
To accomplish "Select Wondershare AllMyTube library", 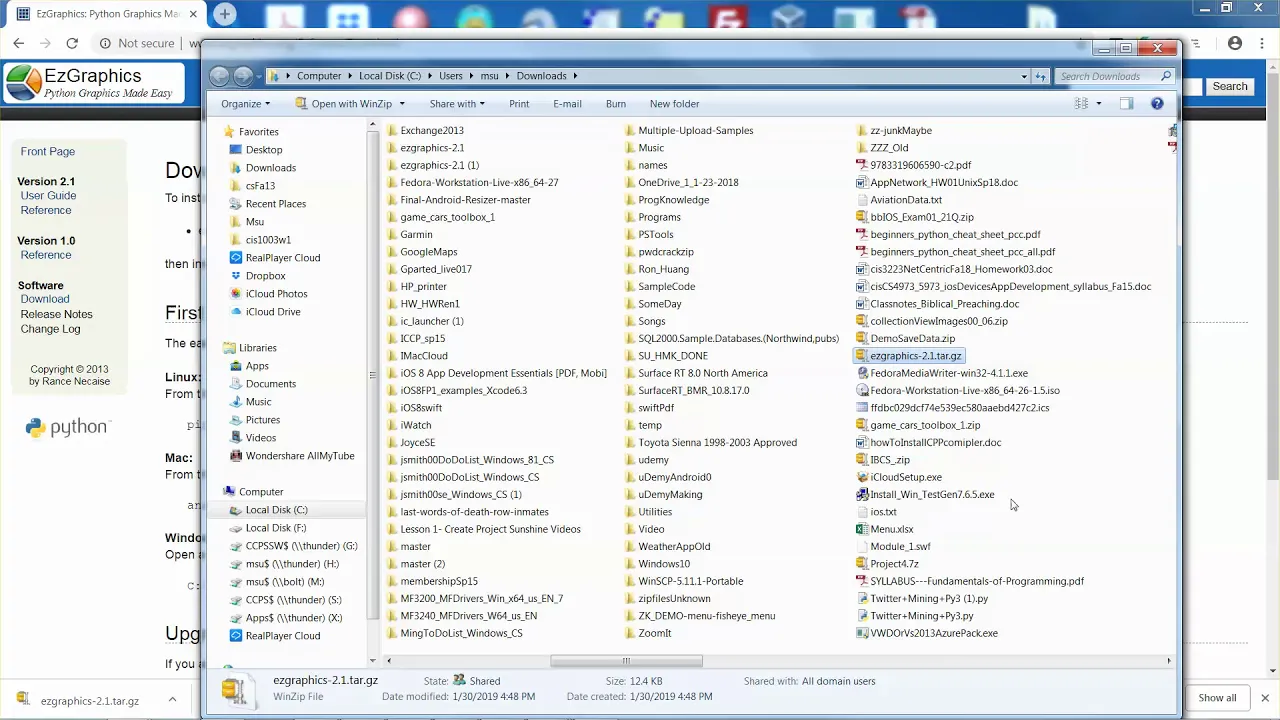I will tap(300, 456).
